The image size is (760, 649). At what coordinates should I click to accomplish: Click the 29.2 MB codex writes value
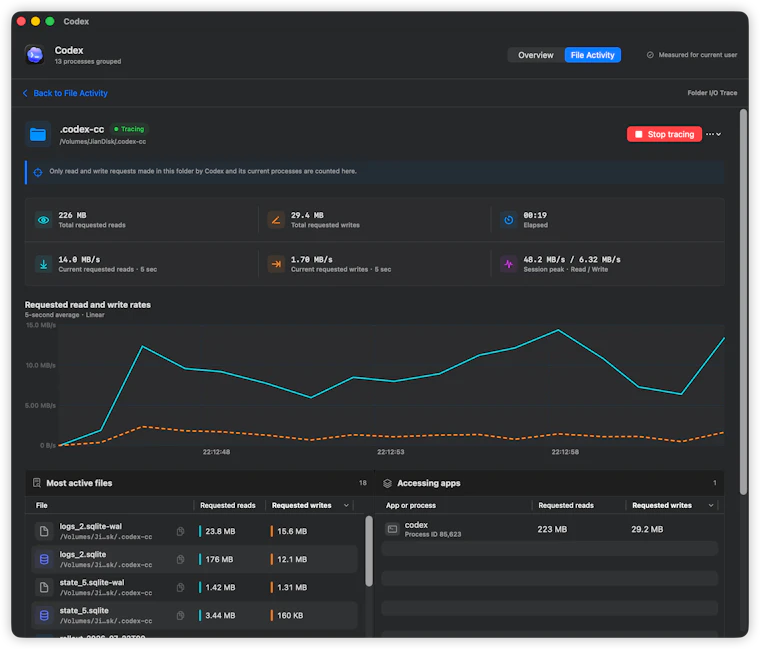647,529
